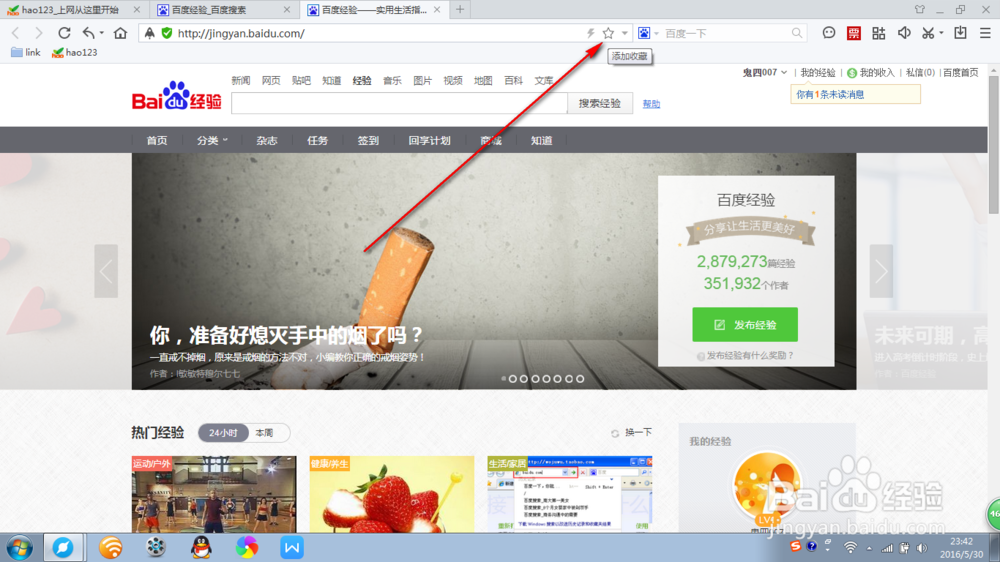
Task: Click the skin shirt icon in title bar
Action: click(x=920, y=10)
